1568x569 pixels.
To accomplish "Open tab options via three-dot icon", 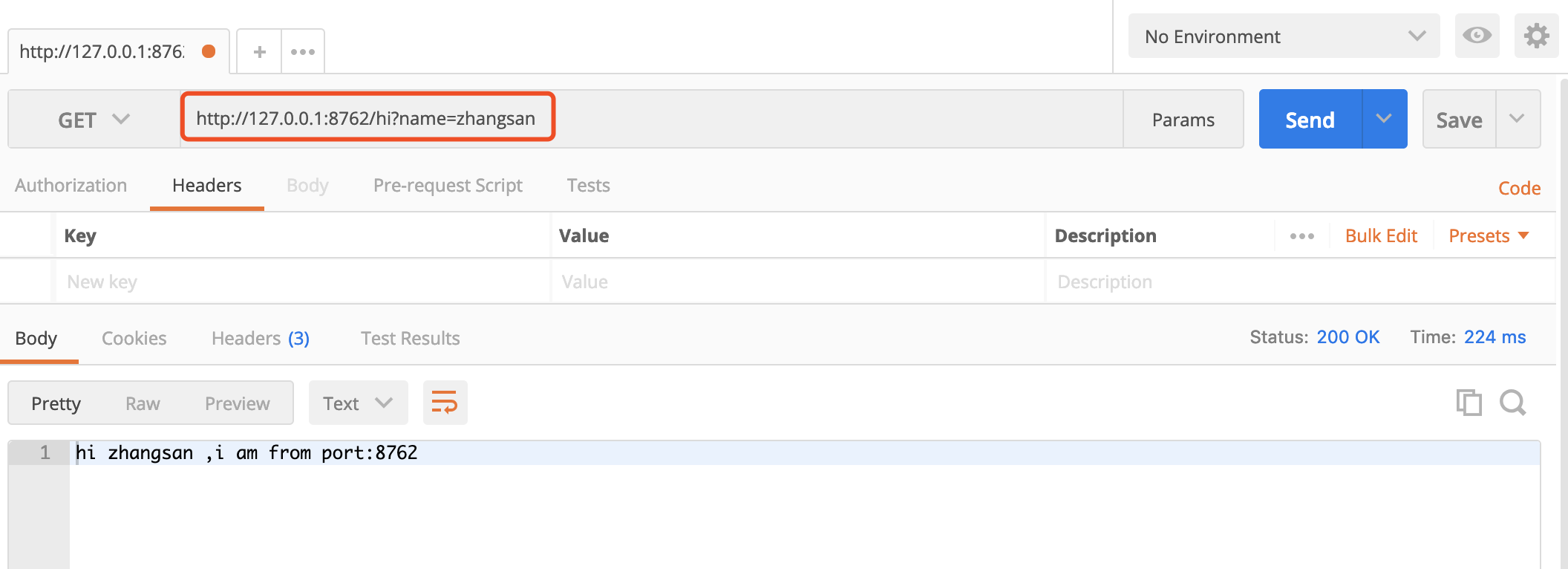I will coord(303,52).
